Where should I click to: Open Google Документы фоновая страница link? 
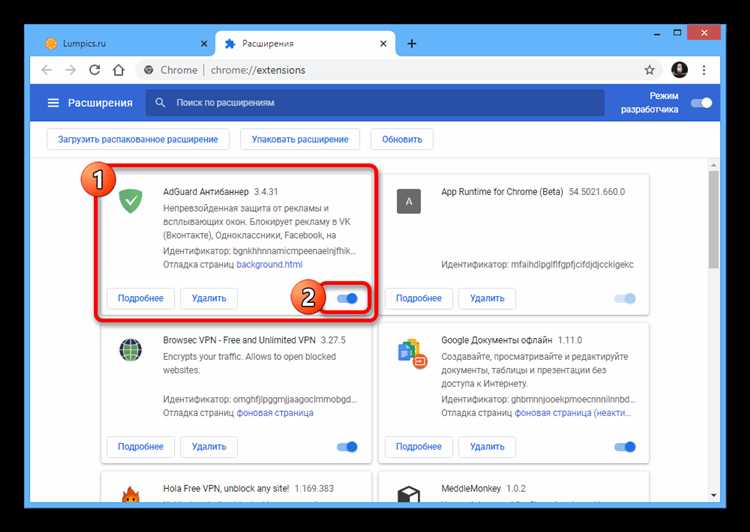[573, 413]
